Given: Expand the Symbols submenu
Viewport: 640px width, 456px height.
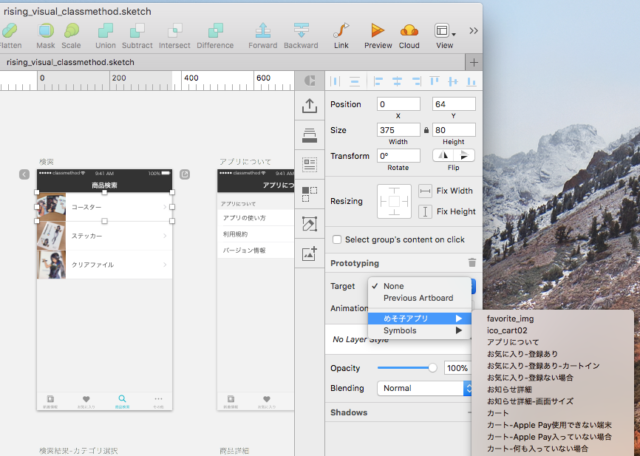Looking at the screenshot, I should click(419, 331).
